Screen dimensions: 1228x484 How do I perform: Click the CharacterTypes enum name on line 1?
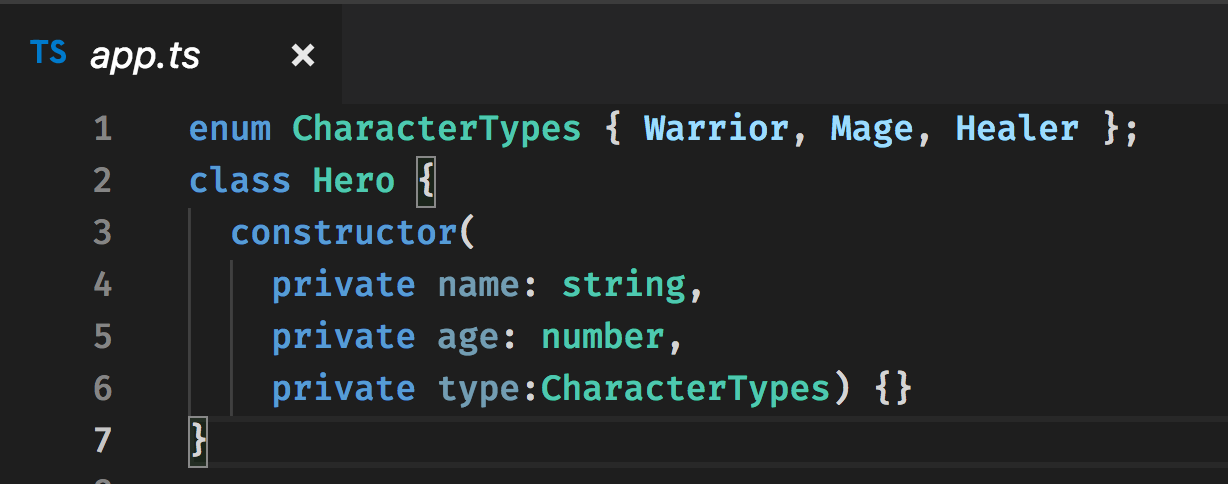coord(436,130)
